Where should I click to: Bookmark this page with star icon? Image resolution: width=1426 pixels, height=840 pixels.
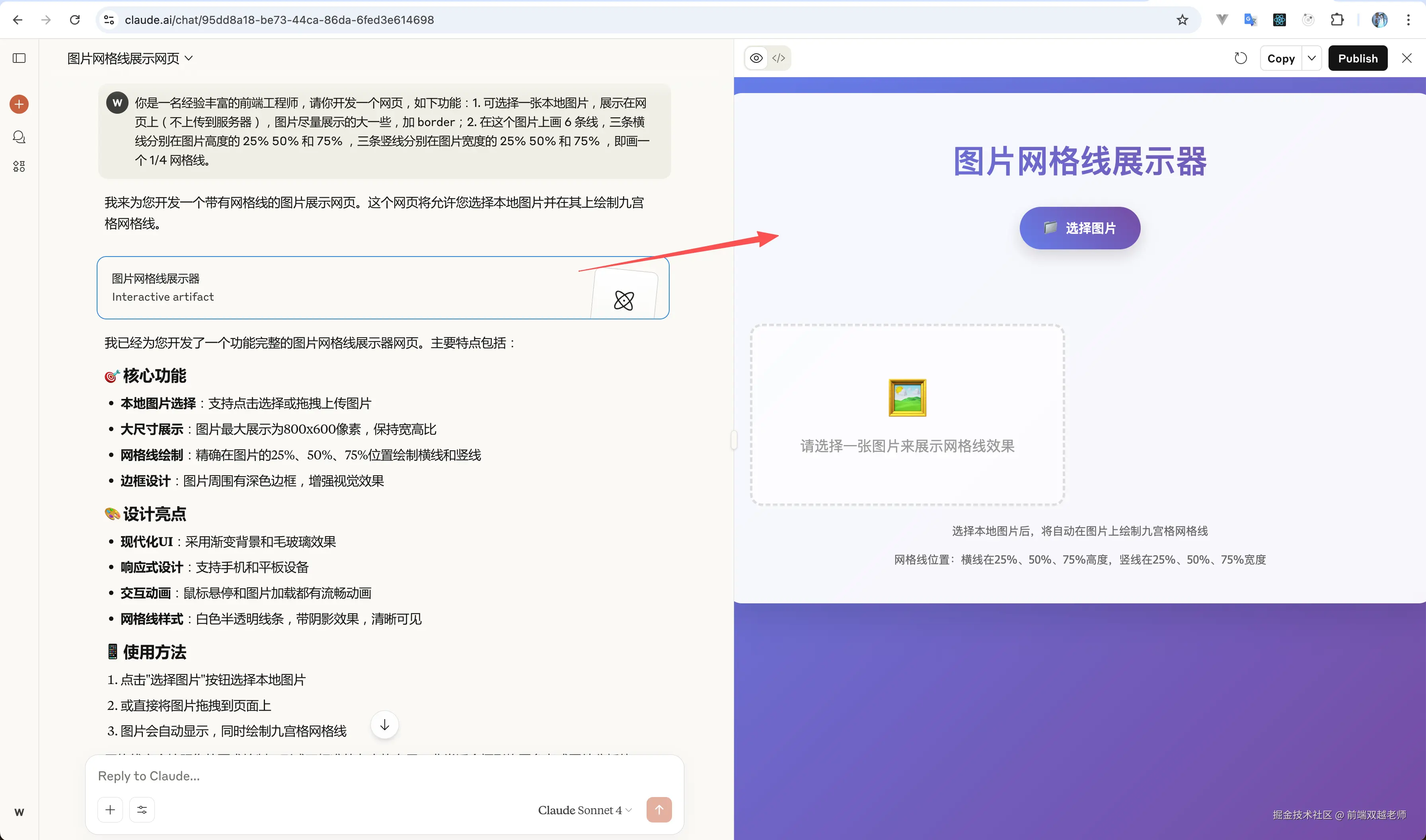point(1182,20)
